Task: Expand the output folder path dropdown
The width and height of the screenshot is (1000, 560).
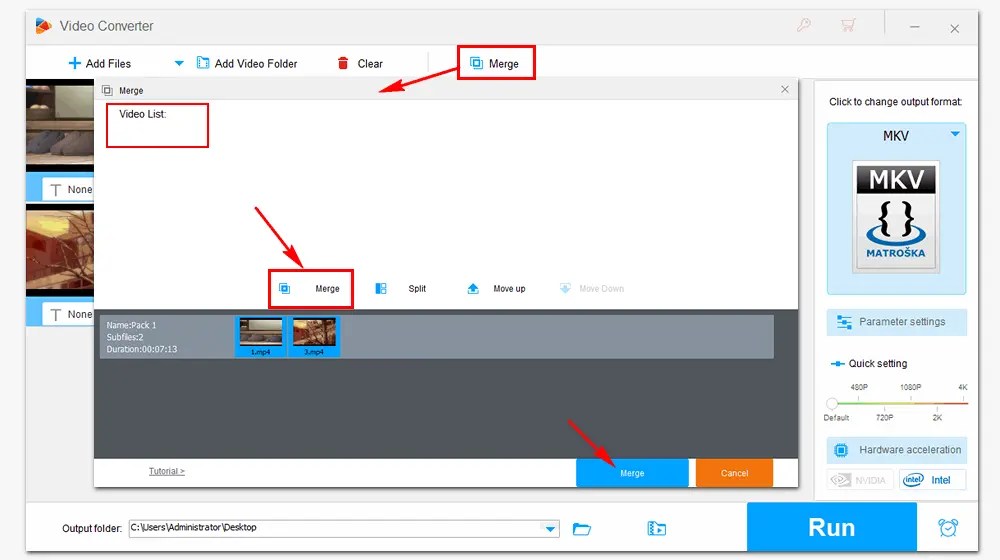Action: 550,529
